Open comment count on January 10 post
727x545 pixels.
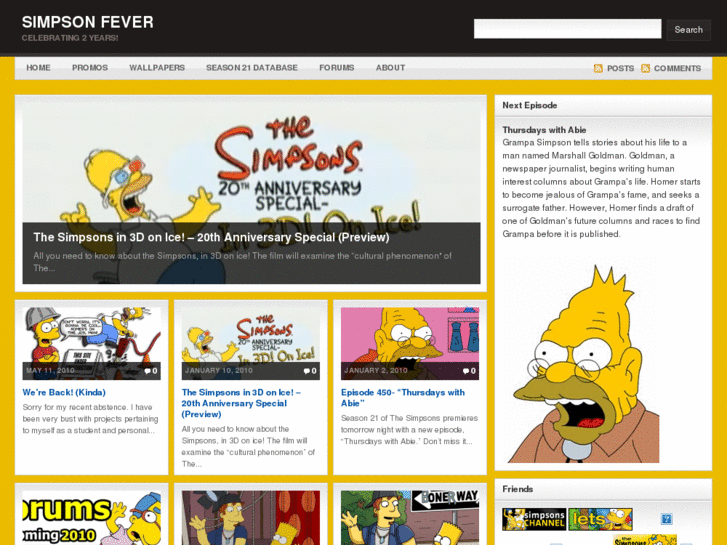[310, 371]
